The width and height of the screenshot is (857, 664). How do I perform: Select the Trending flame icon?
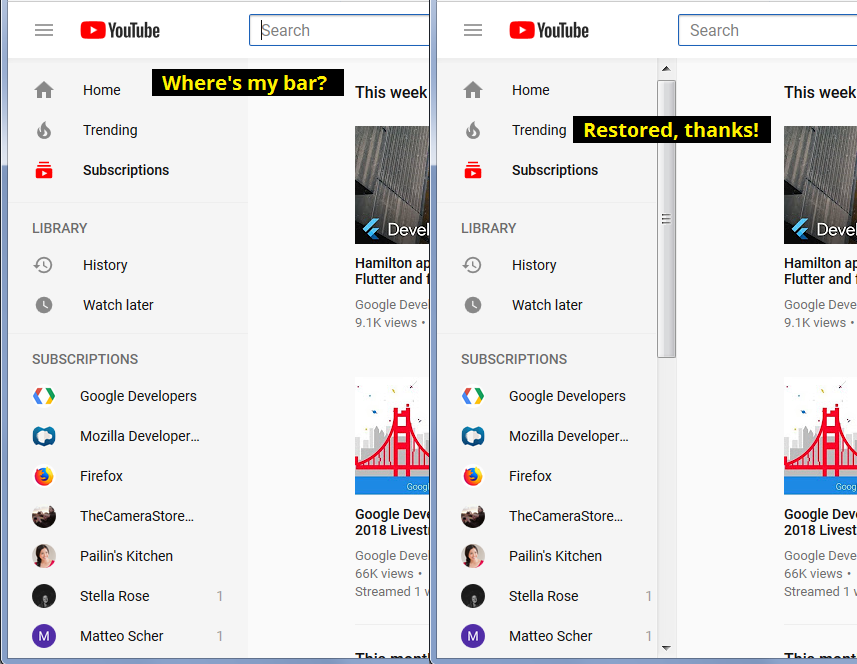click(44, 129)
